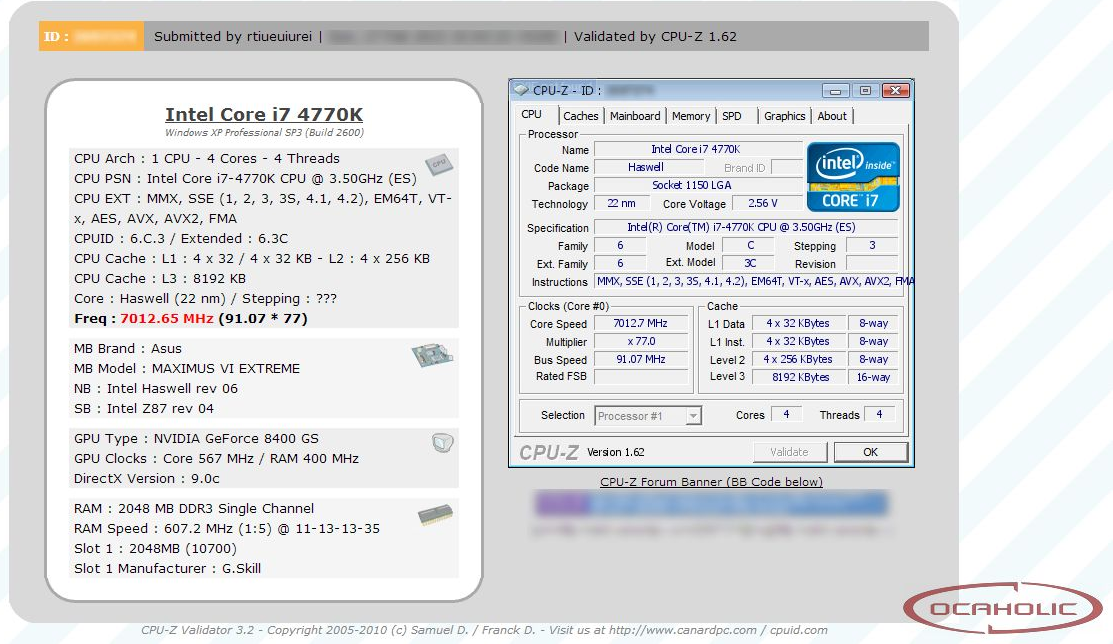Click 'GPU Type : NVIDIA GeForce 8400 GS' line
Viewport: 1113px width, 644px height.
tap(197, 439)
